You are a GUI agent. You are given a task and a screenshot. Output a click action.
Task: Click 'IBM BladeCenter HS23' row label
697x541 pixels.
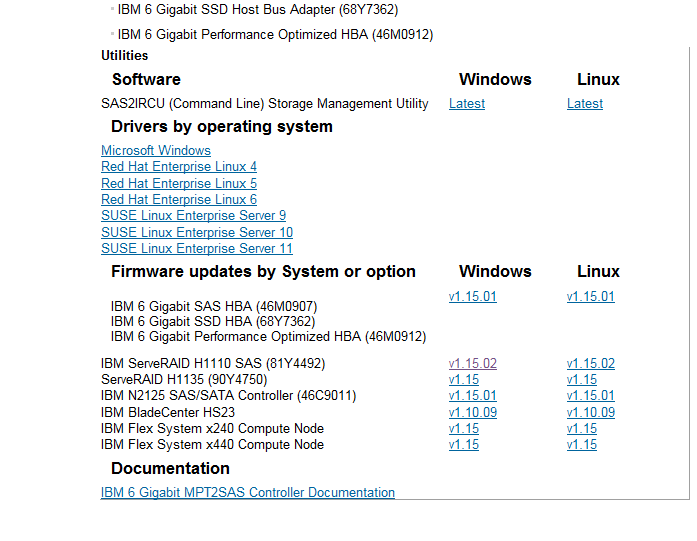pyautogui.click(x=168, y=413)
